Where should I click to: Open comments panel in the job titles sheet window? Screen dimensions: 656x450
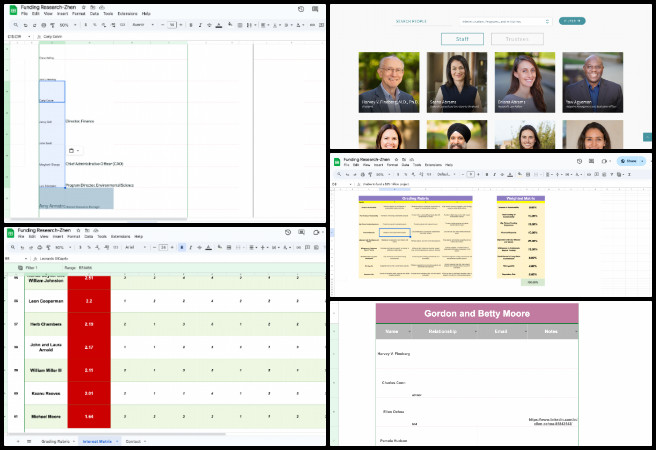[315, 9]
